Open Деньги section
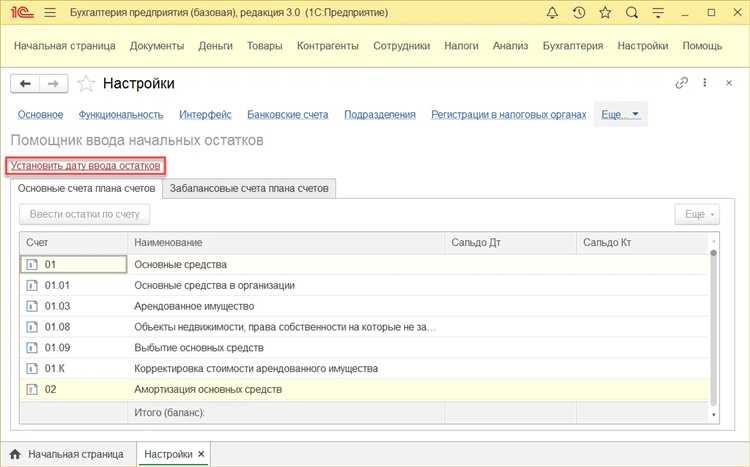 click(x=215, y=46)
